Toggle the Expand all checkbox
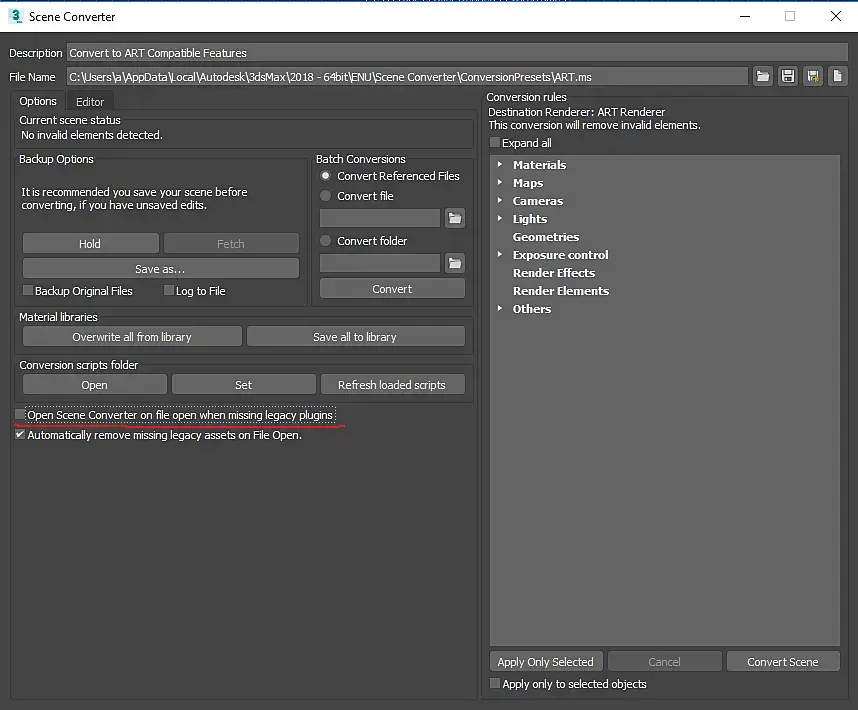 click(495, 142)
